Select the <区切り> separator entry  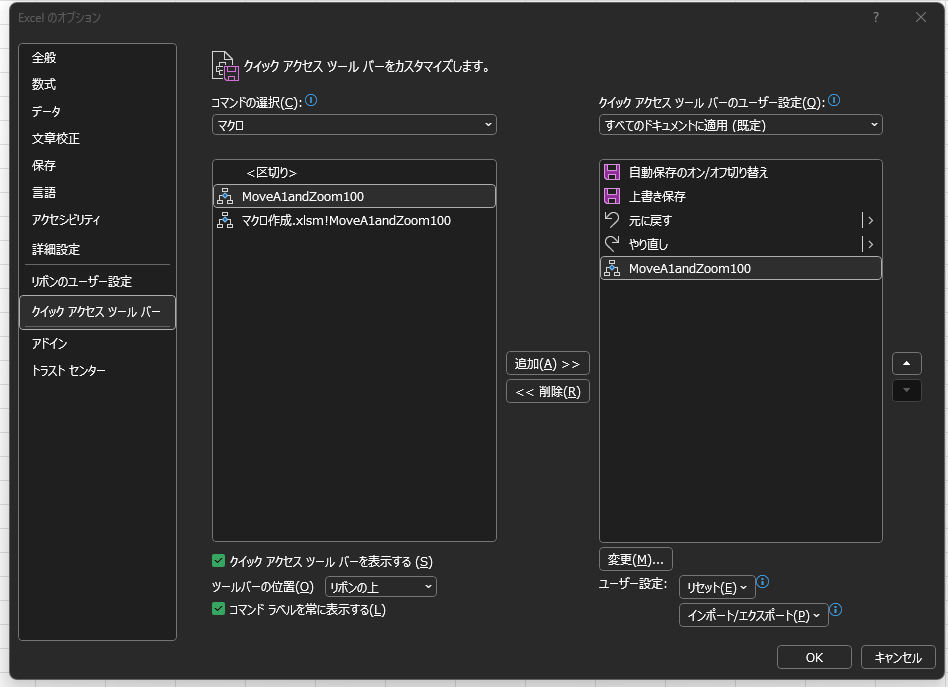tap(354, 172)
